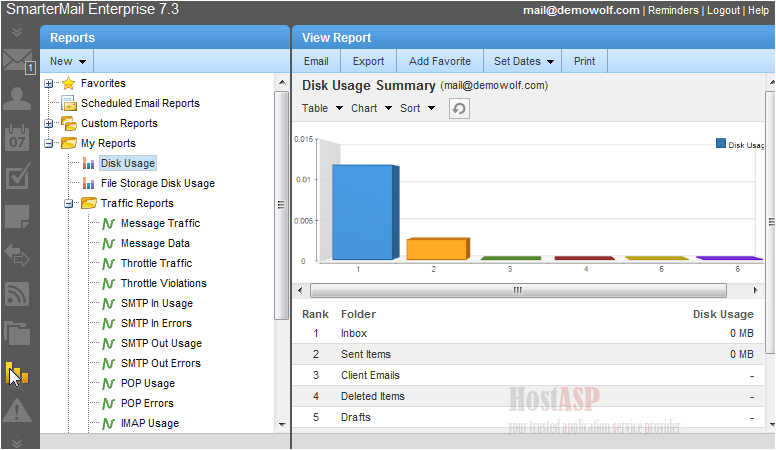
Task: Click the Deleted Items table row
Action: 528,397
